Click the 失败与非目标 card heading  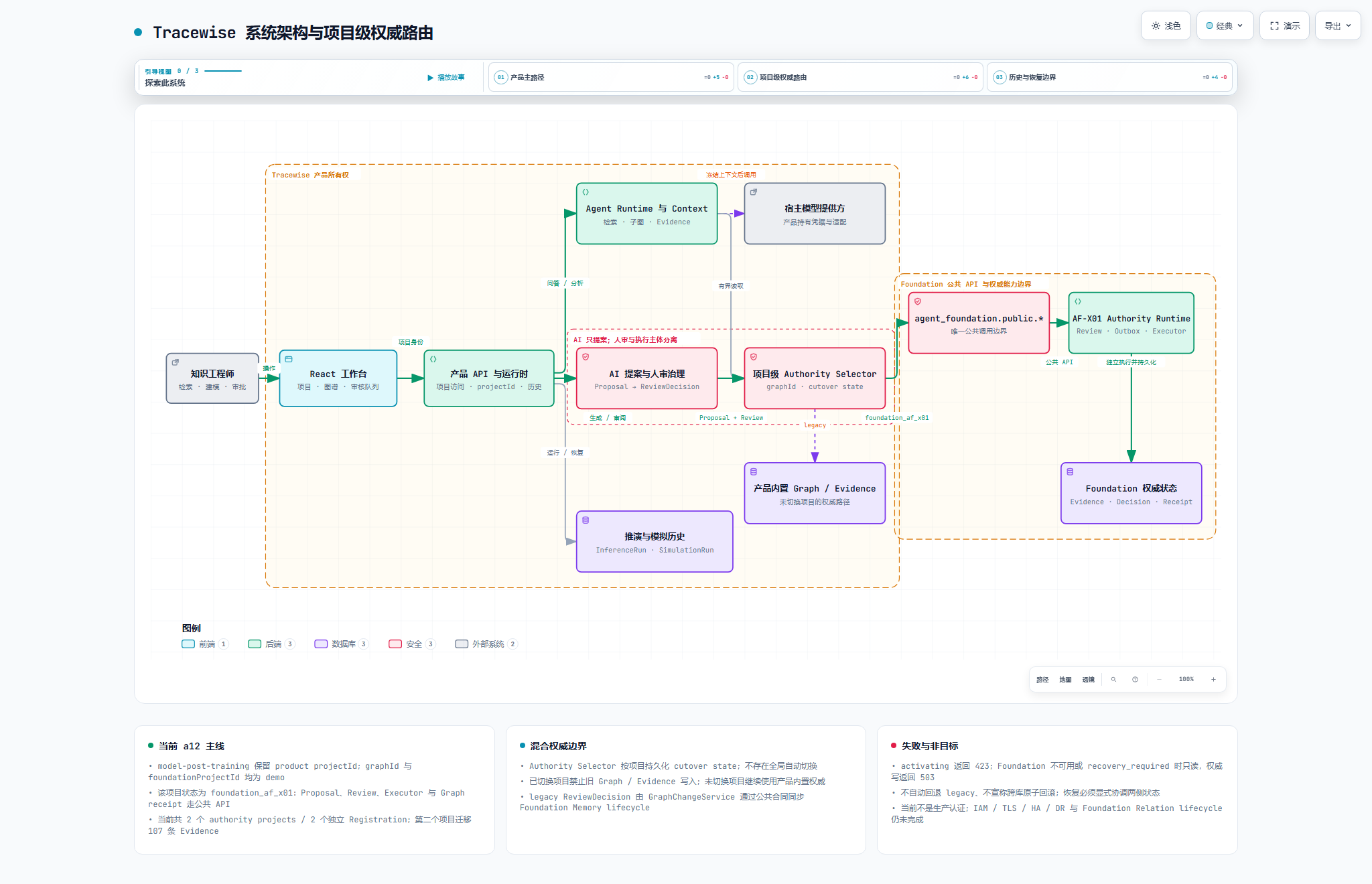930,746
